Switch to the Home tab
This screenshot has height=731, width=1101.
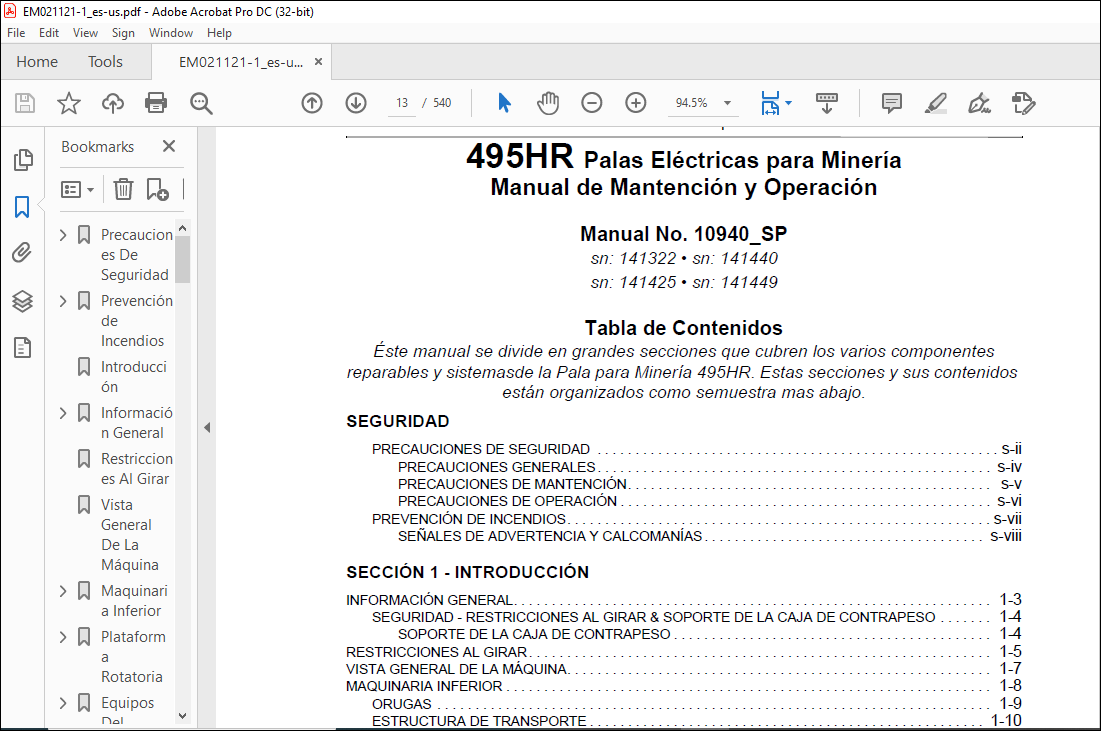37,62
